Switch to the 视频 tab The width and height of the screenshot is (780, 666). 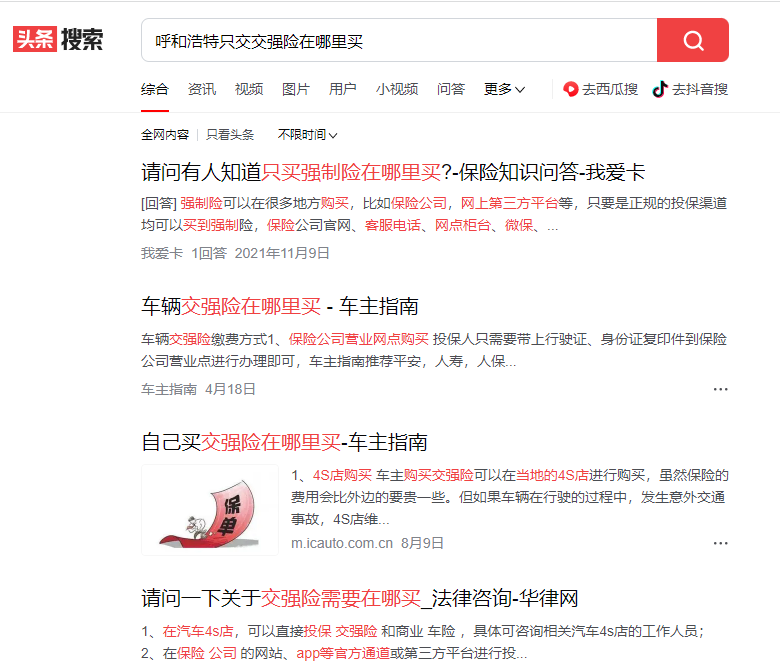[x=249, y=89]
